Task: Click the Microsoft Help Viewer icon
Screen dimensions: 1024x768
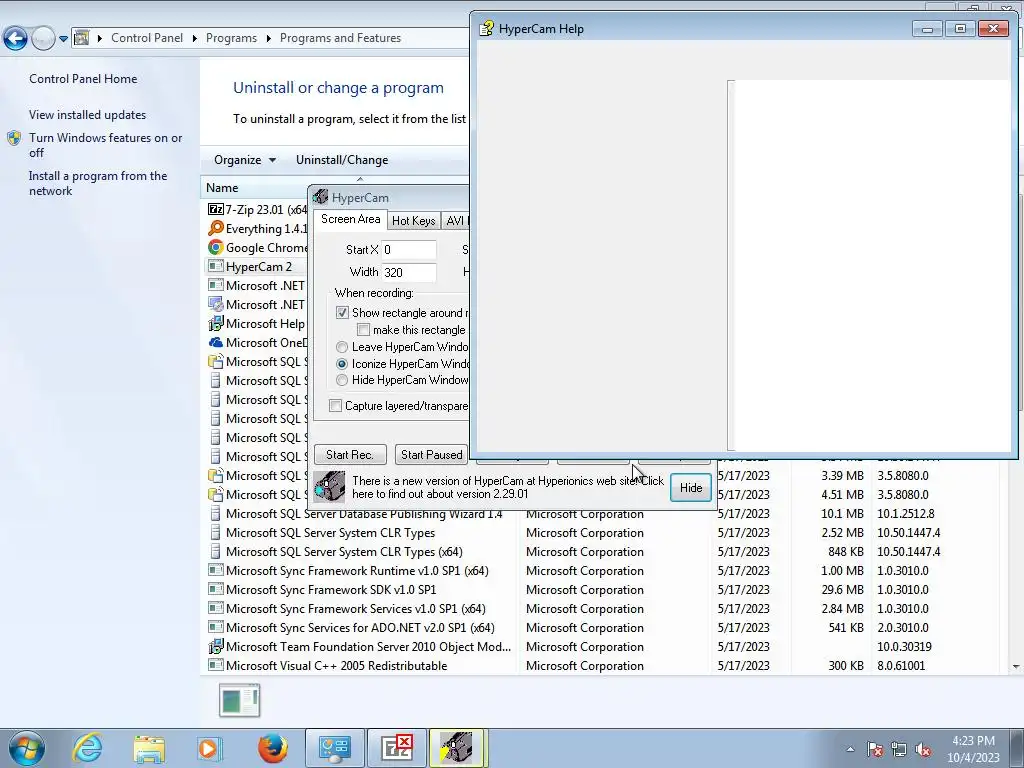Action: (x=216, y=323)
